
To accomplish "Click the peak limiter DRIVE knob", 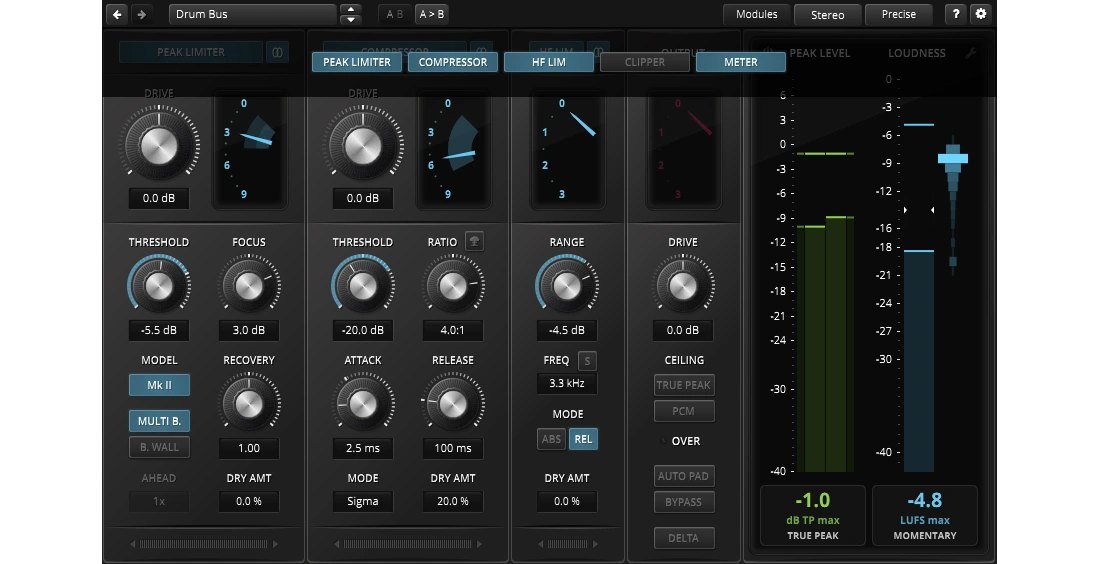I will pos(159,146).
